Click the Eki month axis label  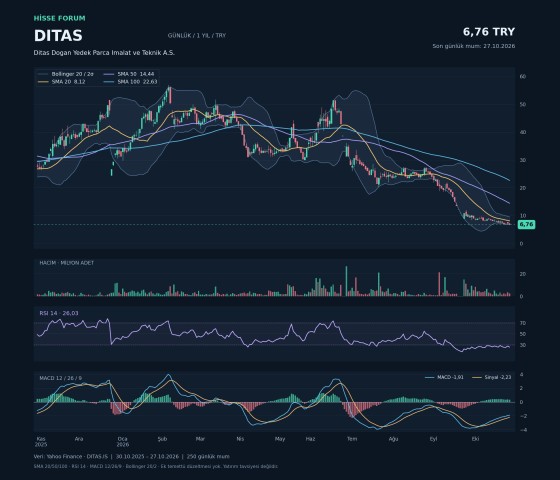[x=475, y=439]
